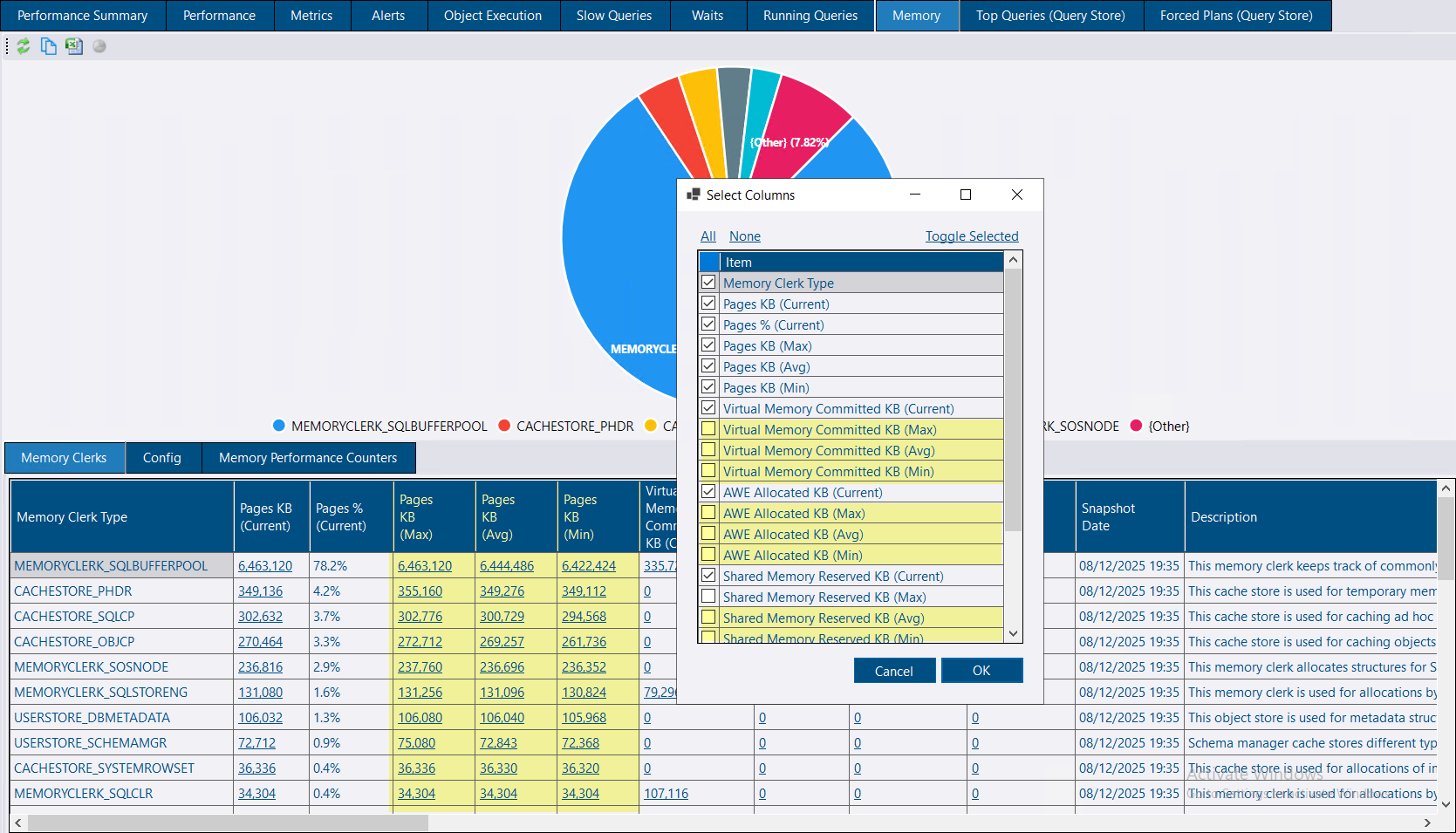
Task: Switch to Memory Performance Counters tab
Action: (308, 458)
